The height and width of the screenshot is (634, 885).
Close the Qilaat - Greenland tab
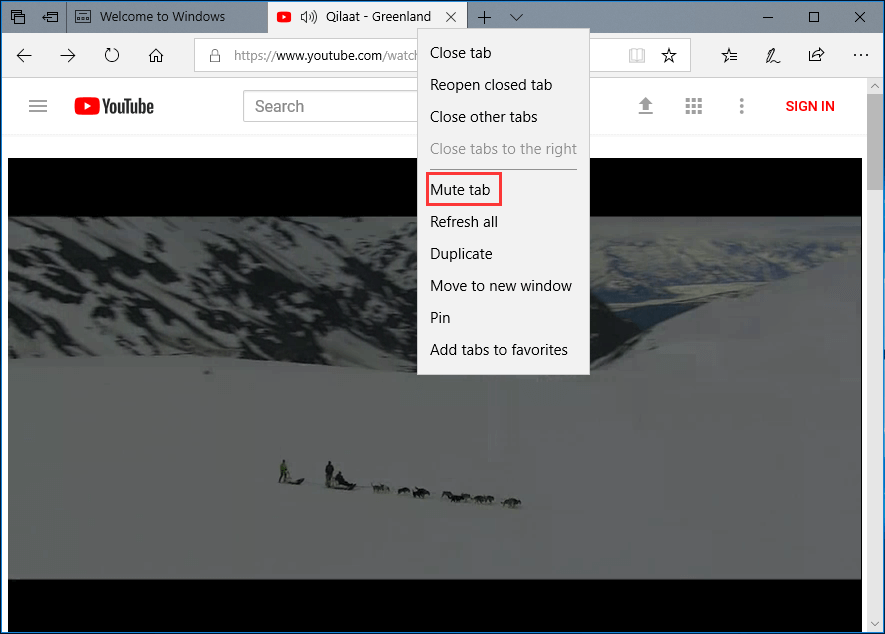click(x=451, y=17)
